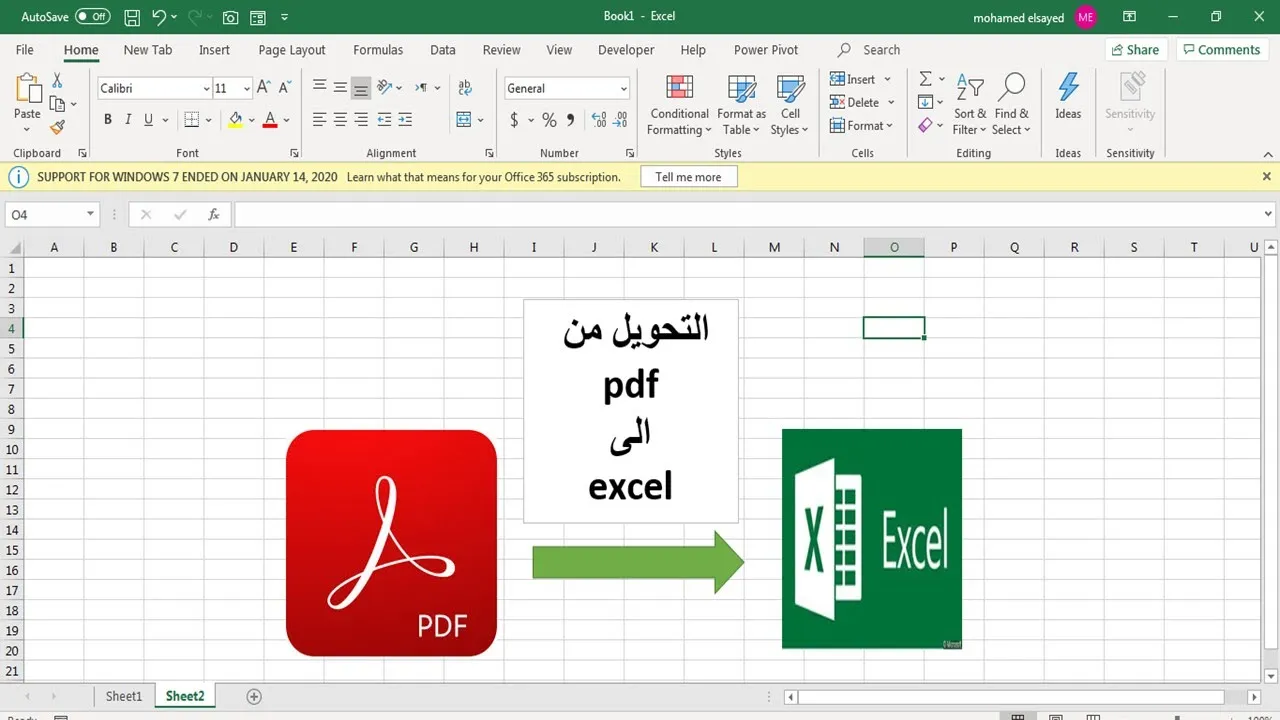Apply Comma Style format
Viewport: 1280px width, 720px height.
(x=571, y=120)
